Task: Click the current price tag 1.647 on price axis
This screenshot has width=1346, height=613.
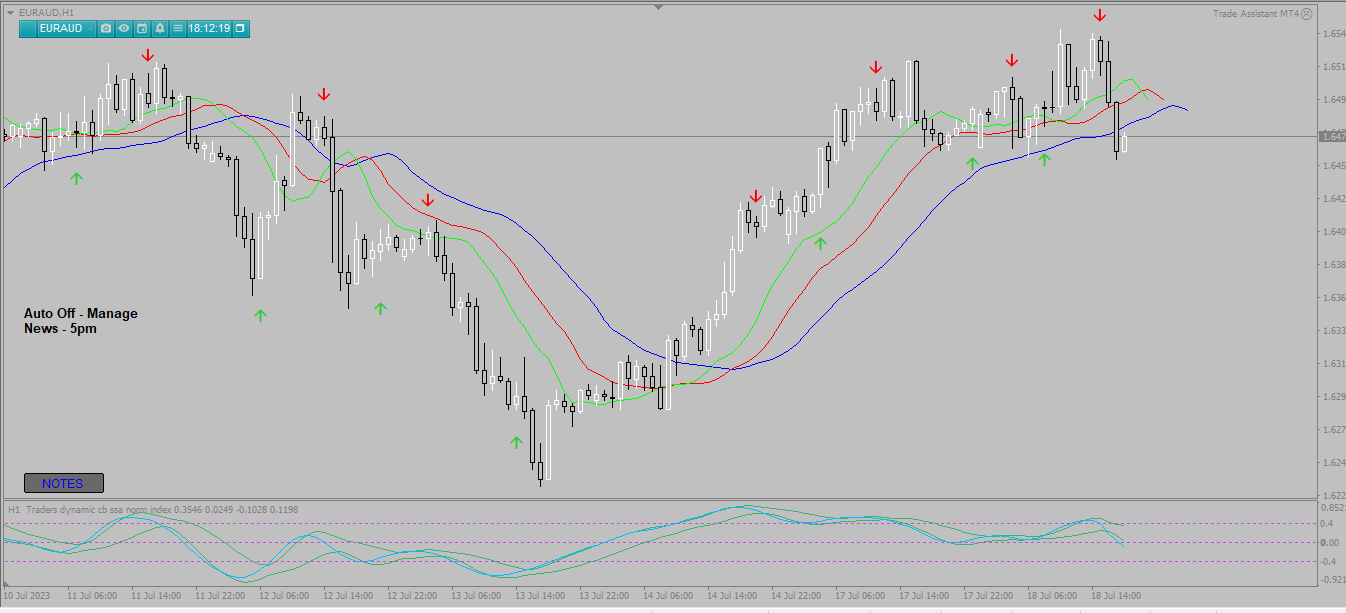Action: point(1332,136)
